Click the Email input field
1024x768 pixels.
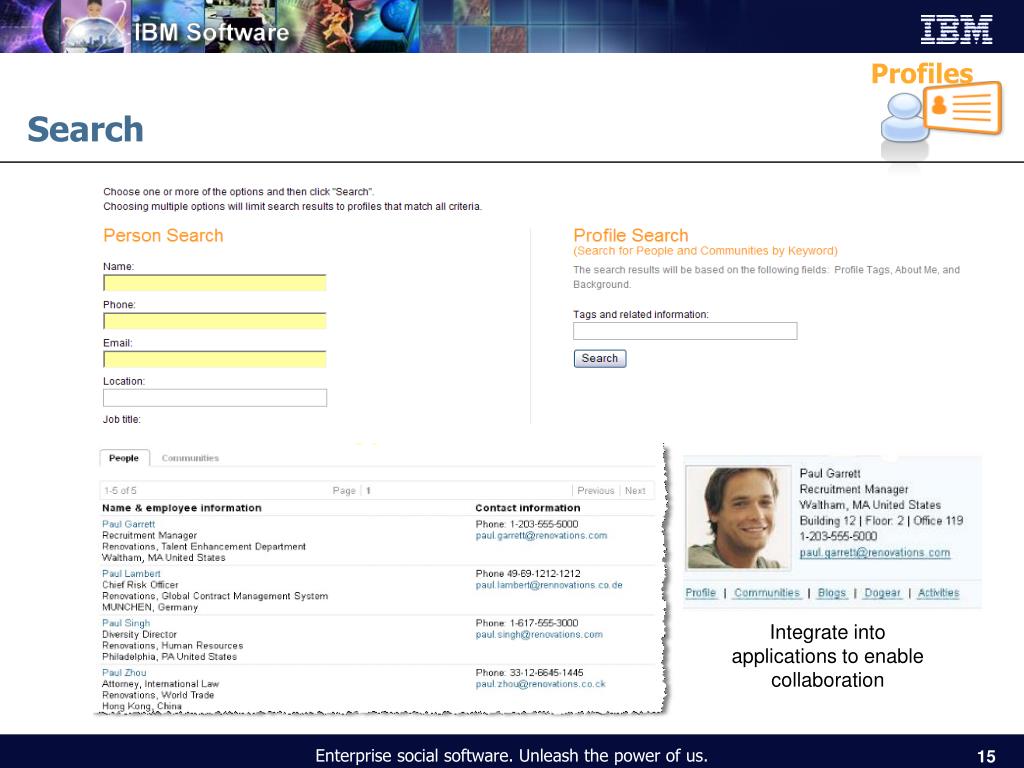[215, 359]
